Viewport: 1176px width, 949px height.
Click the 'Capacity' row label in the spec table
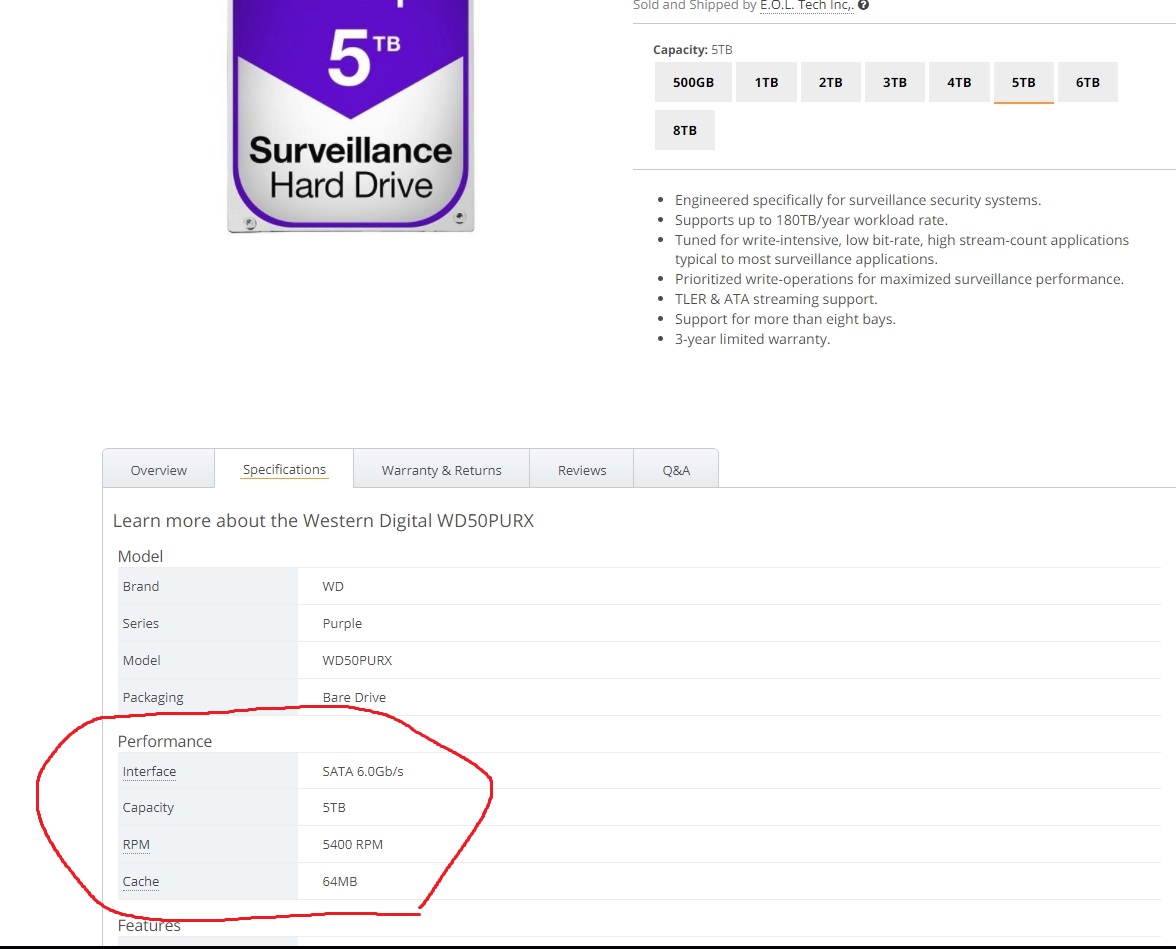pyautogui.click(x=148, y=808)
